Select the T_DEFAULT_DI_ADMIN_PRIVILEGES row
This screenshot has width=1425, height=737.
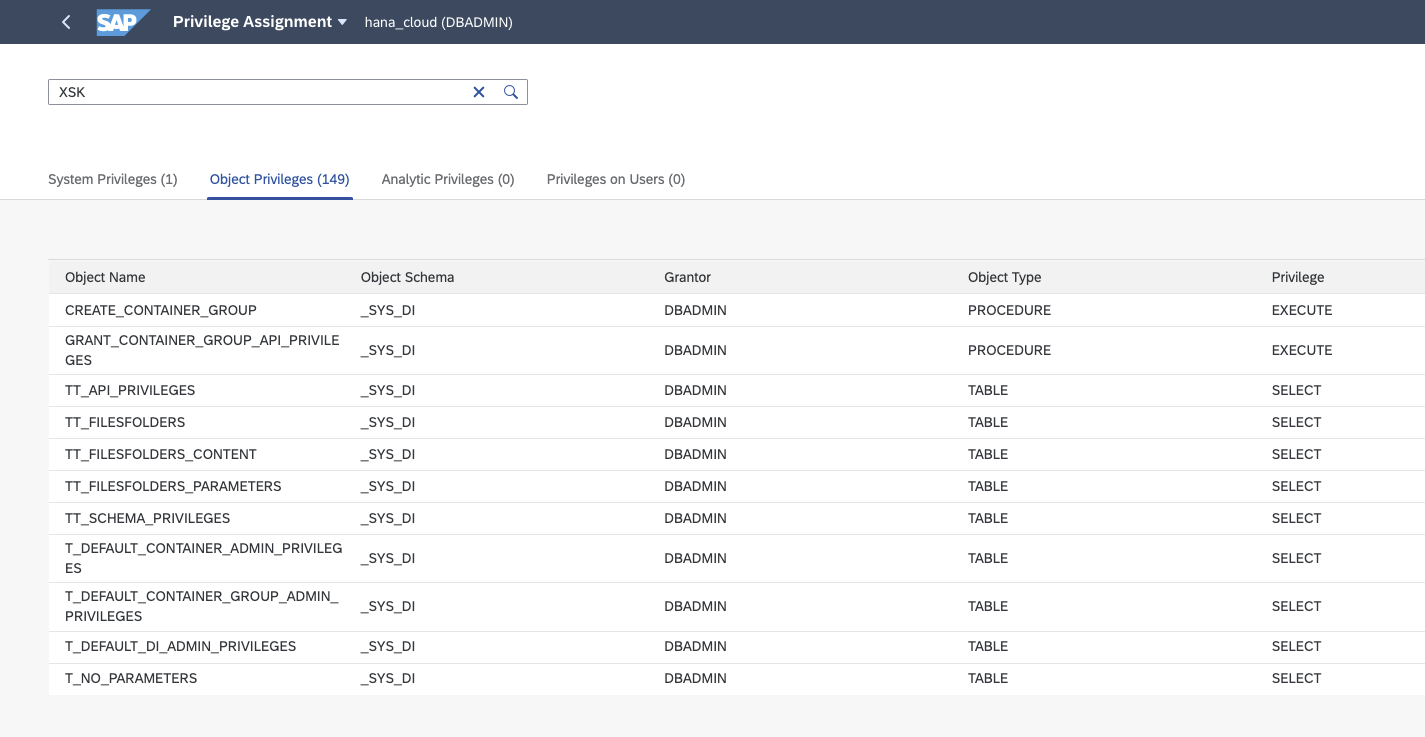point(736,646)
